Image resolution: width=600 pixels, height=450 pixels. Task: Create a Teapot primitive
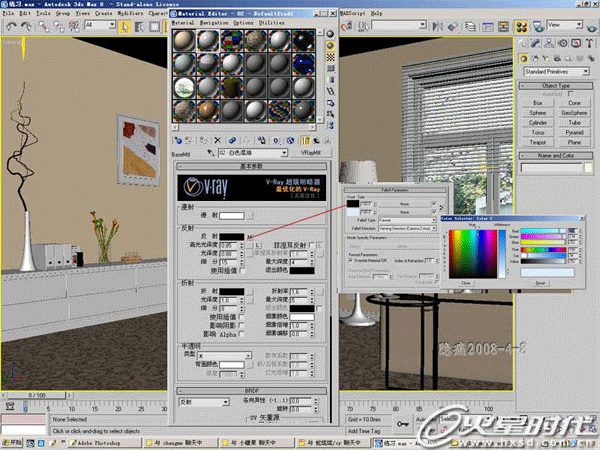[538, 142]
